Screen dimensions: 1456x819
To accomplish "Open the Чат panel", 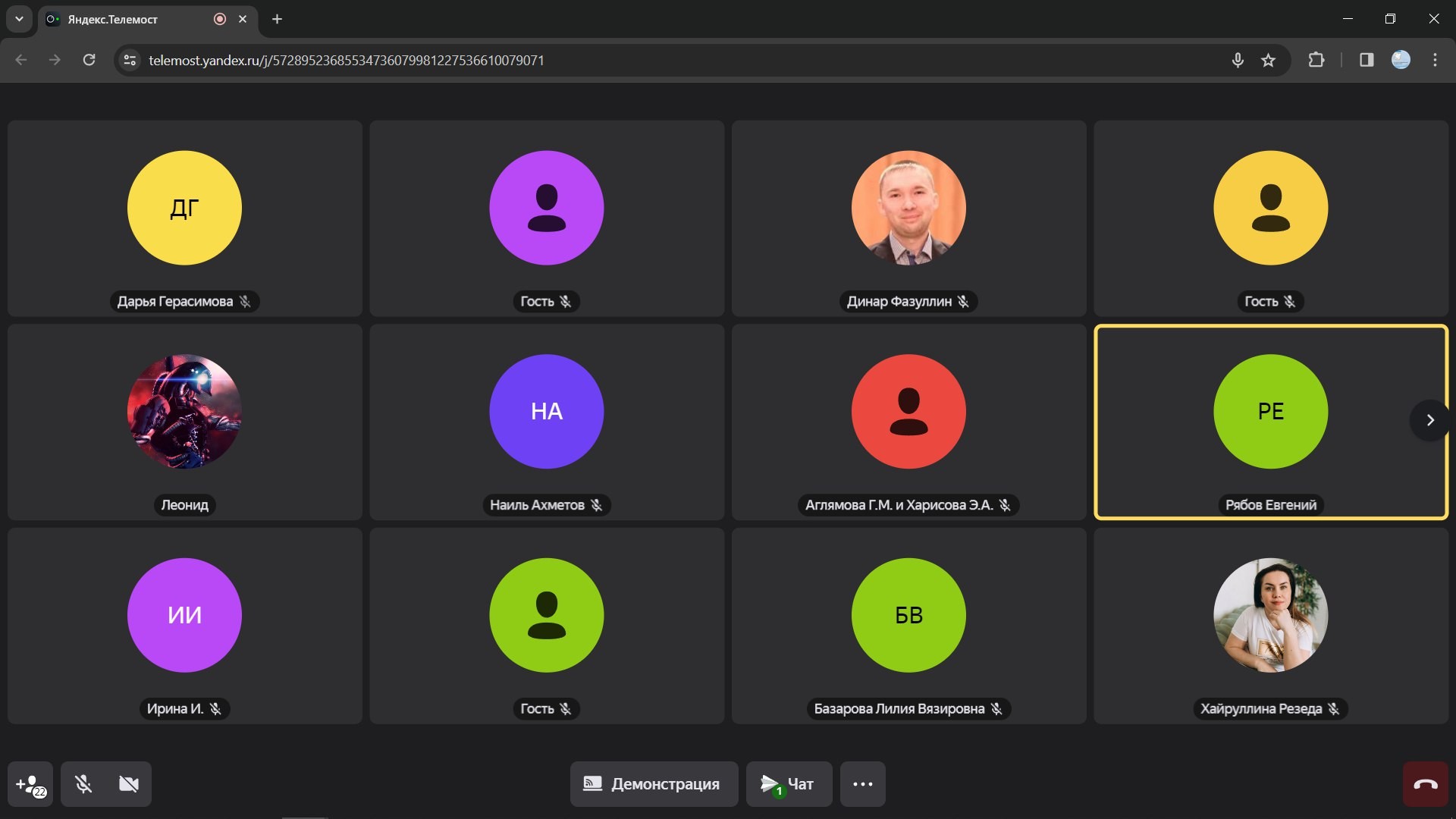I will 789,784.
